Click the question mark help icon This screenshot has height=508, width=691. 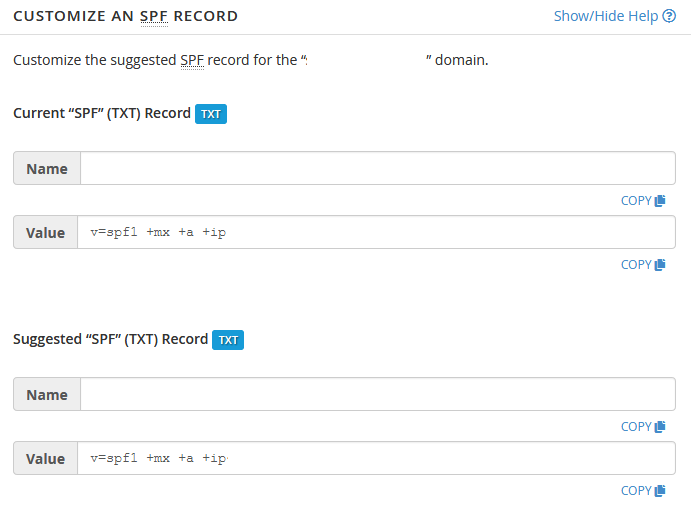click(669, 16)
